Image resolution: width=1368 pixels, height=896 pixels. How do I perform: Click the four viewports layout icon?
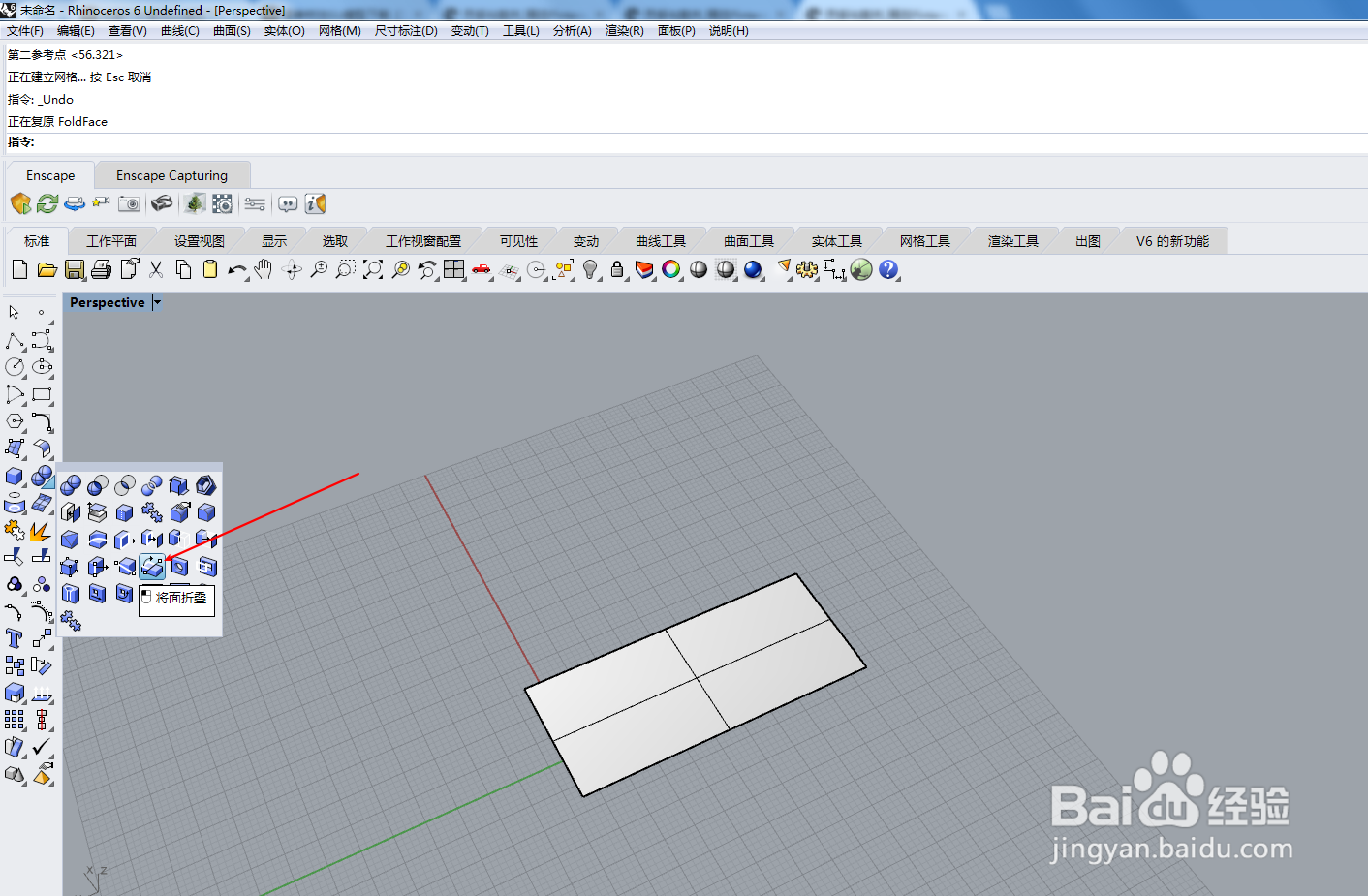454,269
